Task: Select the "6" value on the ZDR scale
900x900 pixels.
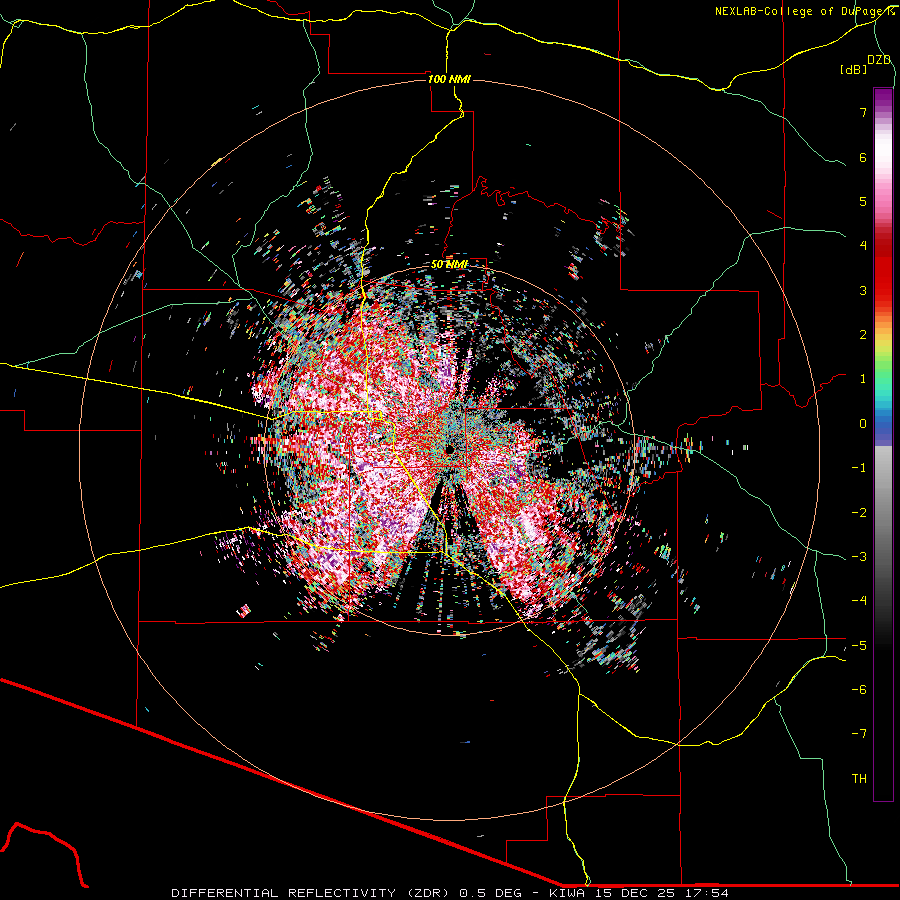Action: 863,158
